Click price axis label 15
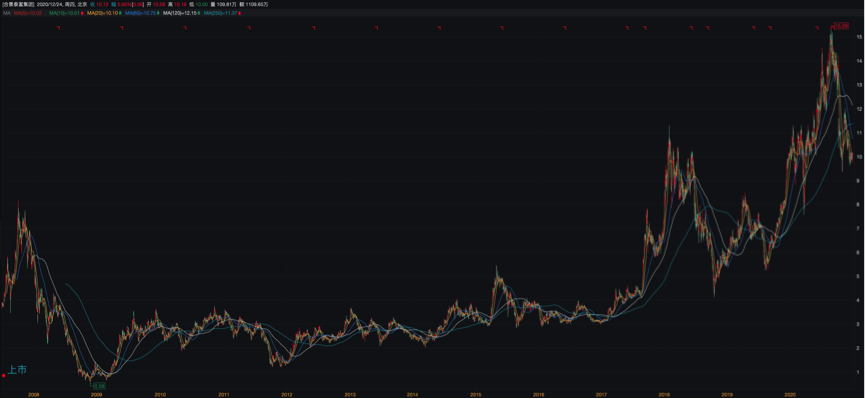 click(x=859, y=36)
